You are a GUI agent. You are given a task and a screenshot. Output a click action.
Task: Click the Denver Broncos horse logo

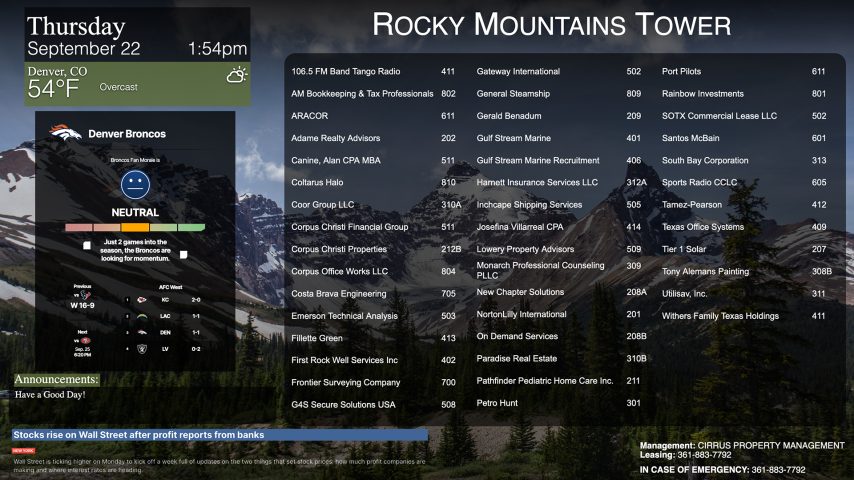click(x=65, y=133)
